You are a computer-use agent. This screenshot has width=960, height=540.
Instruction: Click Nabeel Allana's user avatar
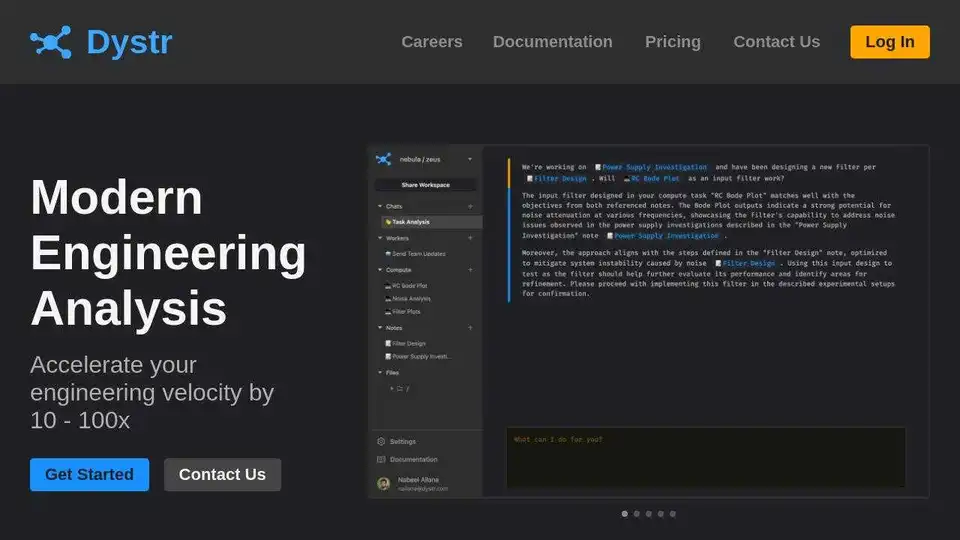pos(384,484)
